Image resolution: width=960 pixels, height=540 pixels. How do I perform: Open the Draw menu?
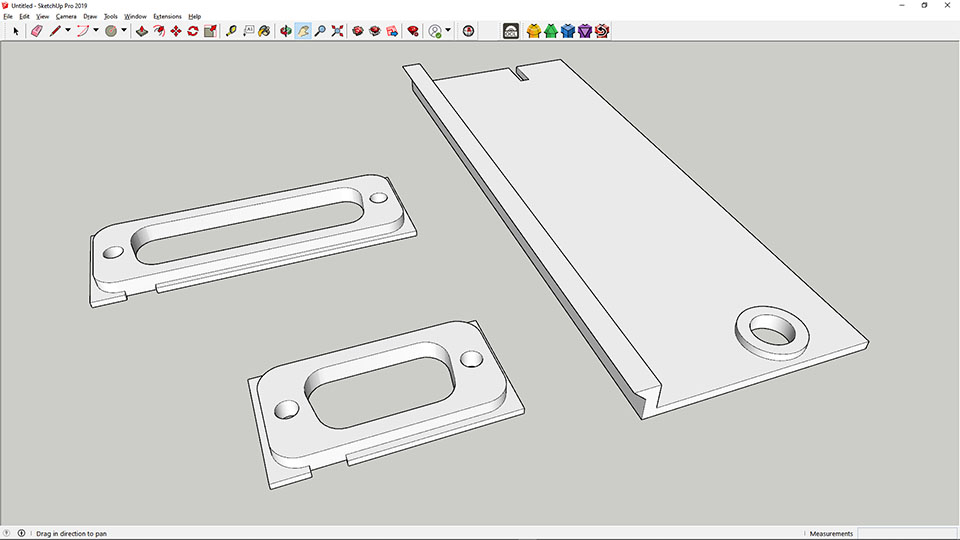[x=90, y=17]
